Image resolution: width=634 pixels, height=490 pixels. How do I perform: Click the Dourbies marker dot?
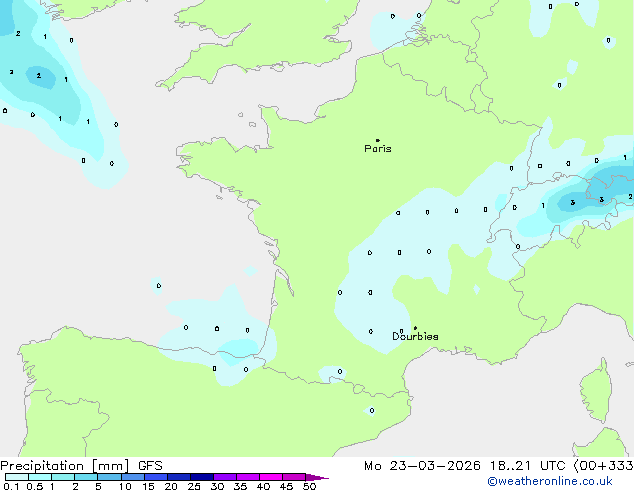(x=415, y=328)
